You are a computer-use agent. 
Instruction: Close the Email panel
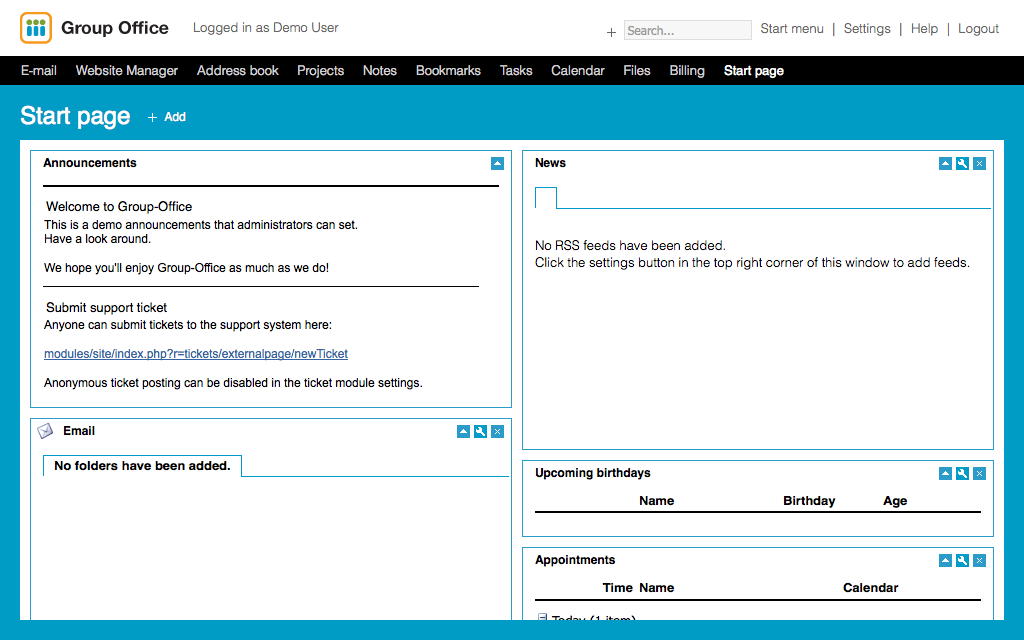click(x=497, y=431)
